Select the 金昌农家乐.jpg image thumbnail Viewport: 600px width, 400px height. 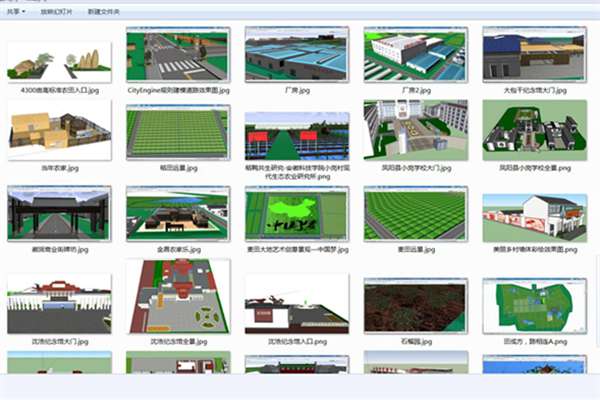178,212
